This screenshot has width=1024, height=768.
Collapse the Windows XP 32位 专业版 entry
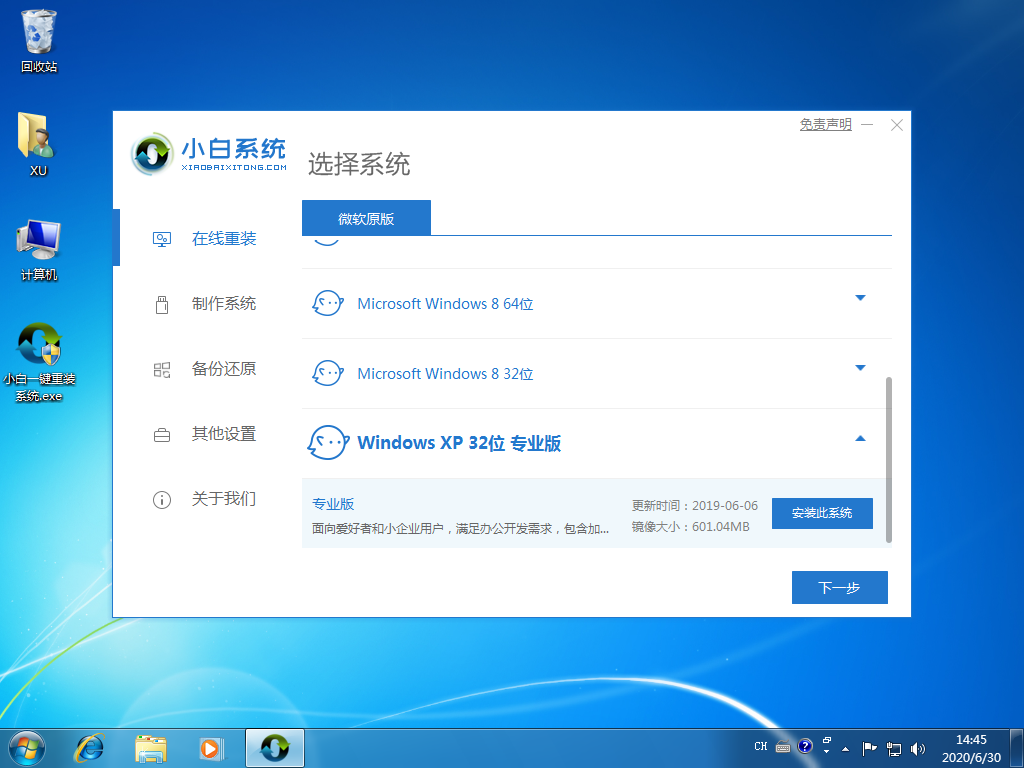tap(860, 438)
